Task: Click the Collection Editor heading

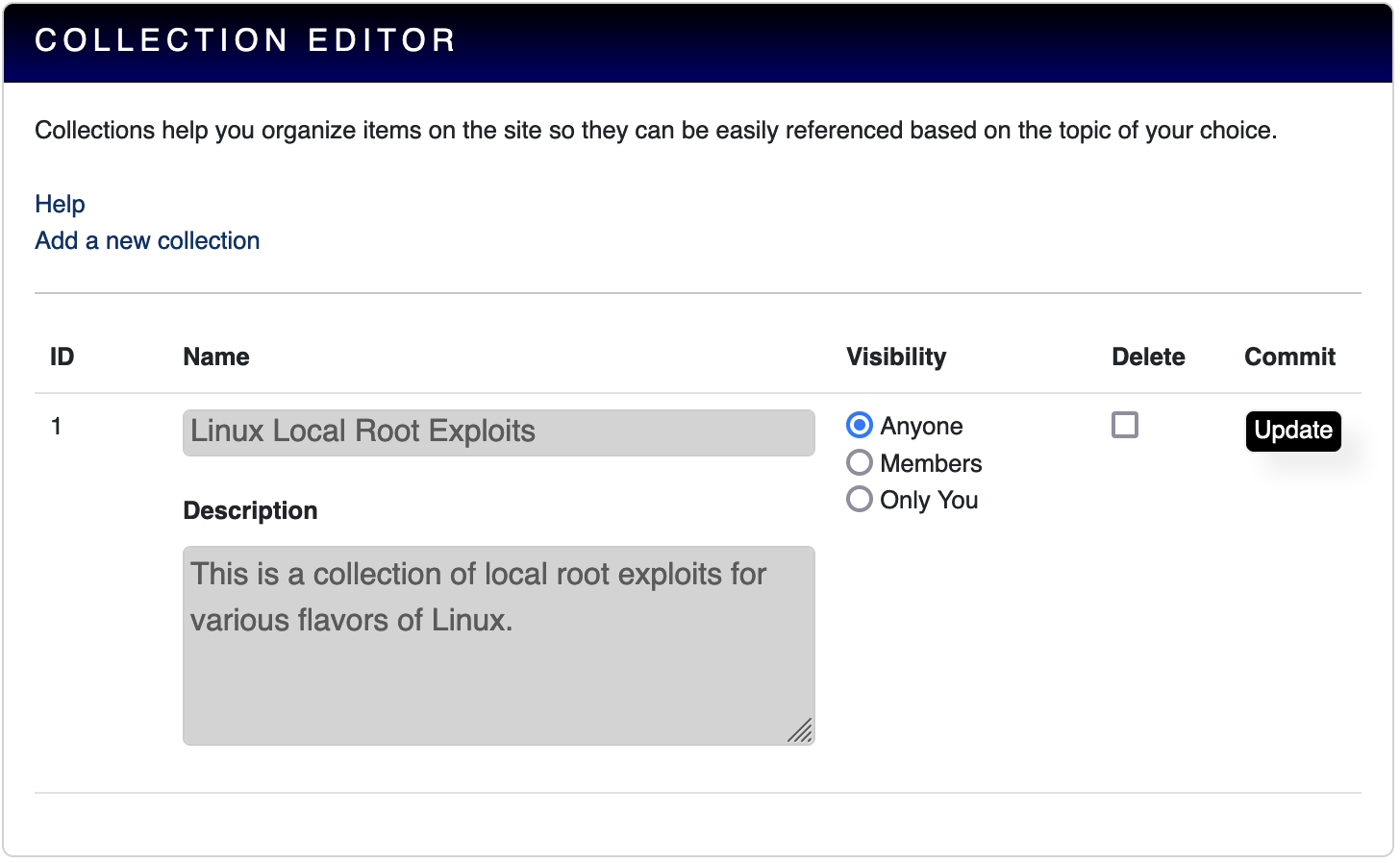Action: 246,40
